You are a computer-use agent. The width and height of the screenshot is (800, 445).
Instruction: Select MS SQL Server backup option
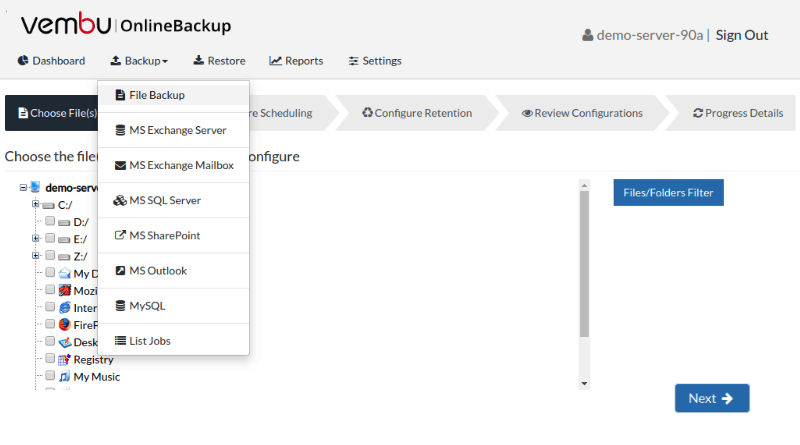coord(173,201)
